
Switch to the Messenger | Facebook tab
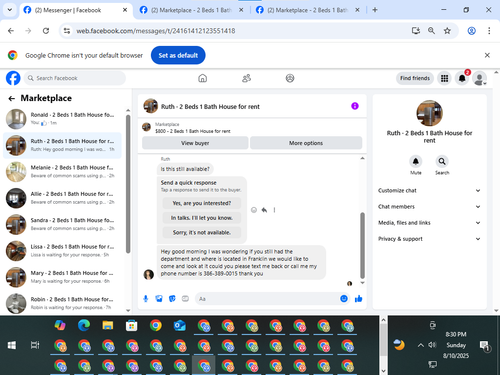pos(75,10)
